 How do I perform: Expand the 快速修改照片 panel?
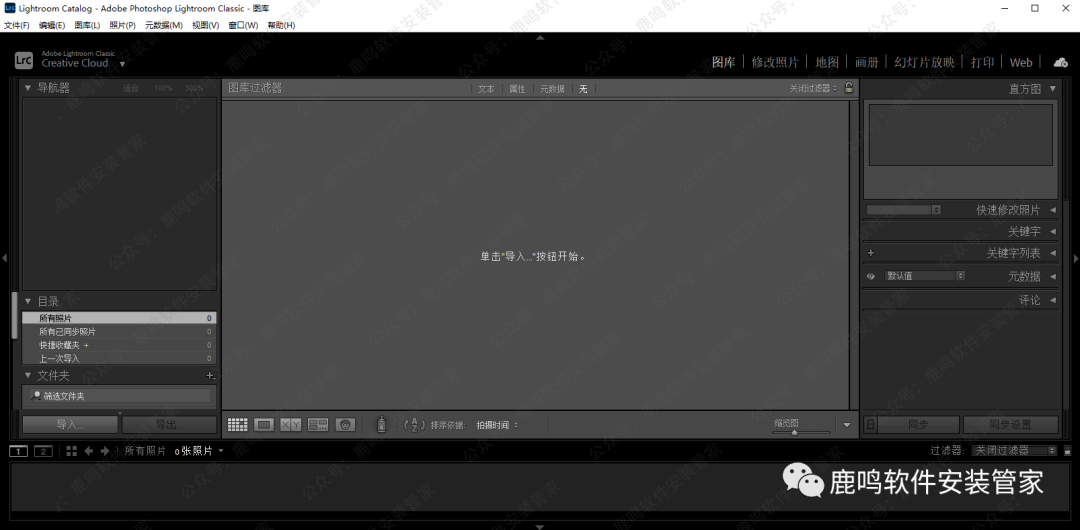pos(1052,210)
